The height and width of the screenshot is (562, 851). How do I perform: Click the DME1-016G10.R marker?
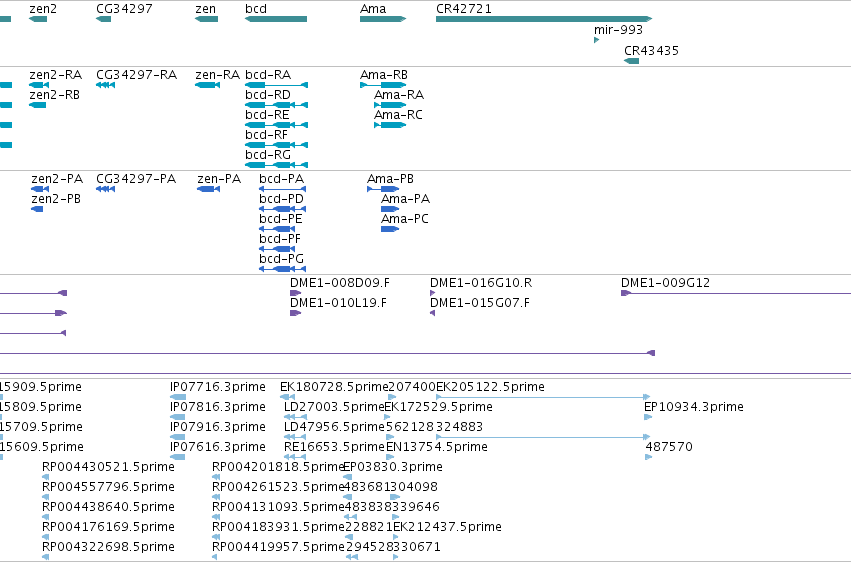click(x=433, y=293)
